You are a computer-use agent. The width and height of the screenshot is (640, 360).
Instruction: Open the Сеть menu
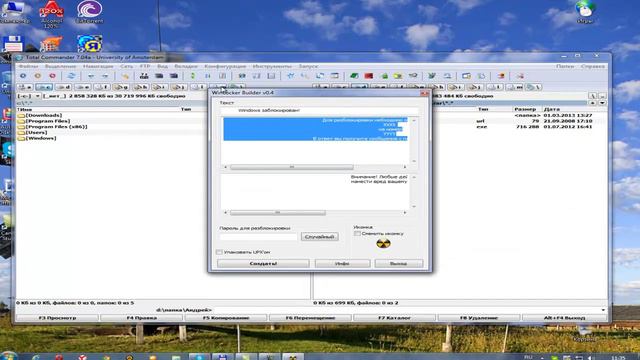(x=127, y=66)
